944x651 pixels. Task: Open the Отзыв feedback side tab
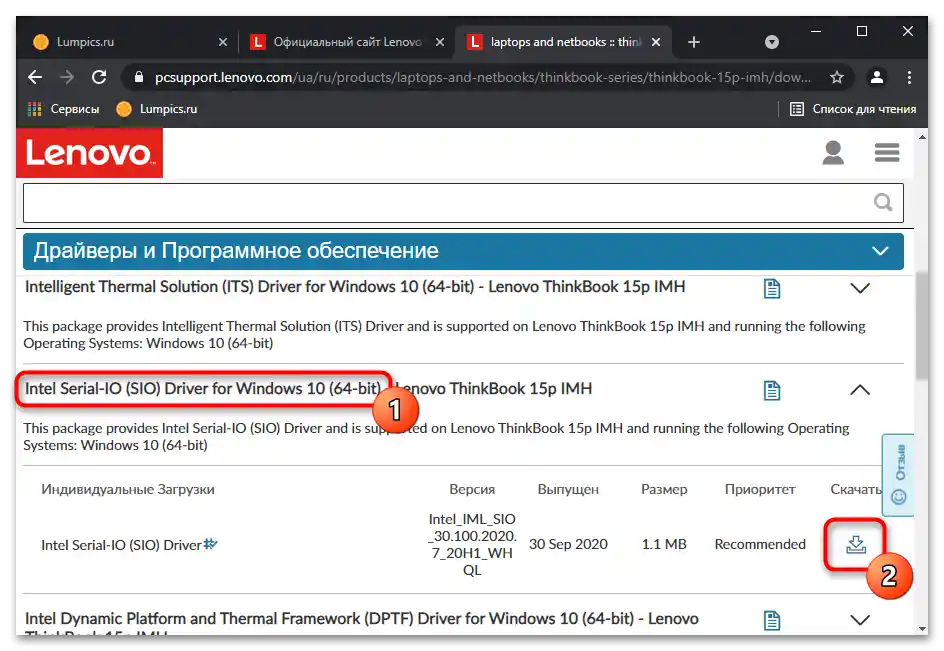(x=898, y=474)
